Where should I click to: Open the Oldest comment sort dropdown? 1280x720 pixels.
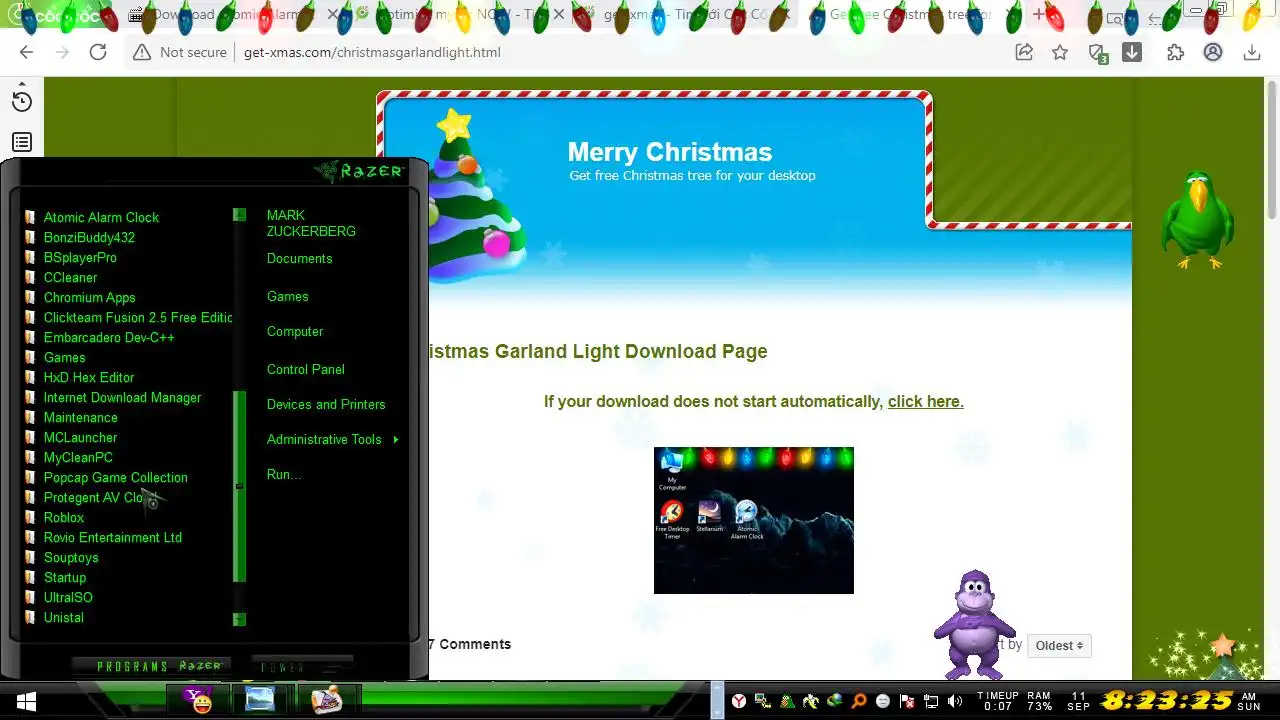click(1059, 646)
